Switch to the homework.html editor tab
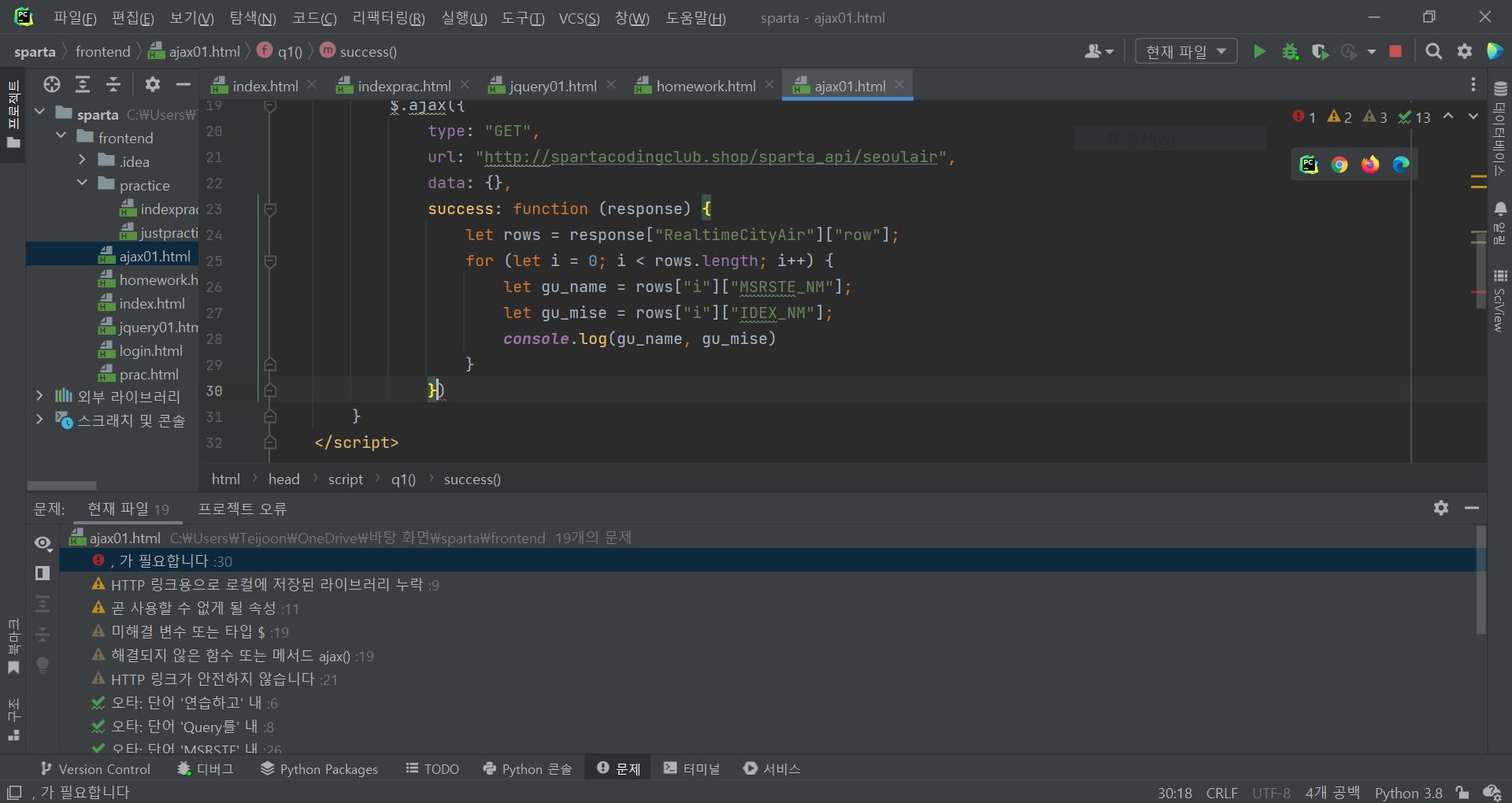Viewport: 1512px width, 803px height. pyautogui.click(x=706, y=86)
